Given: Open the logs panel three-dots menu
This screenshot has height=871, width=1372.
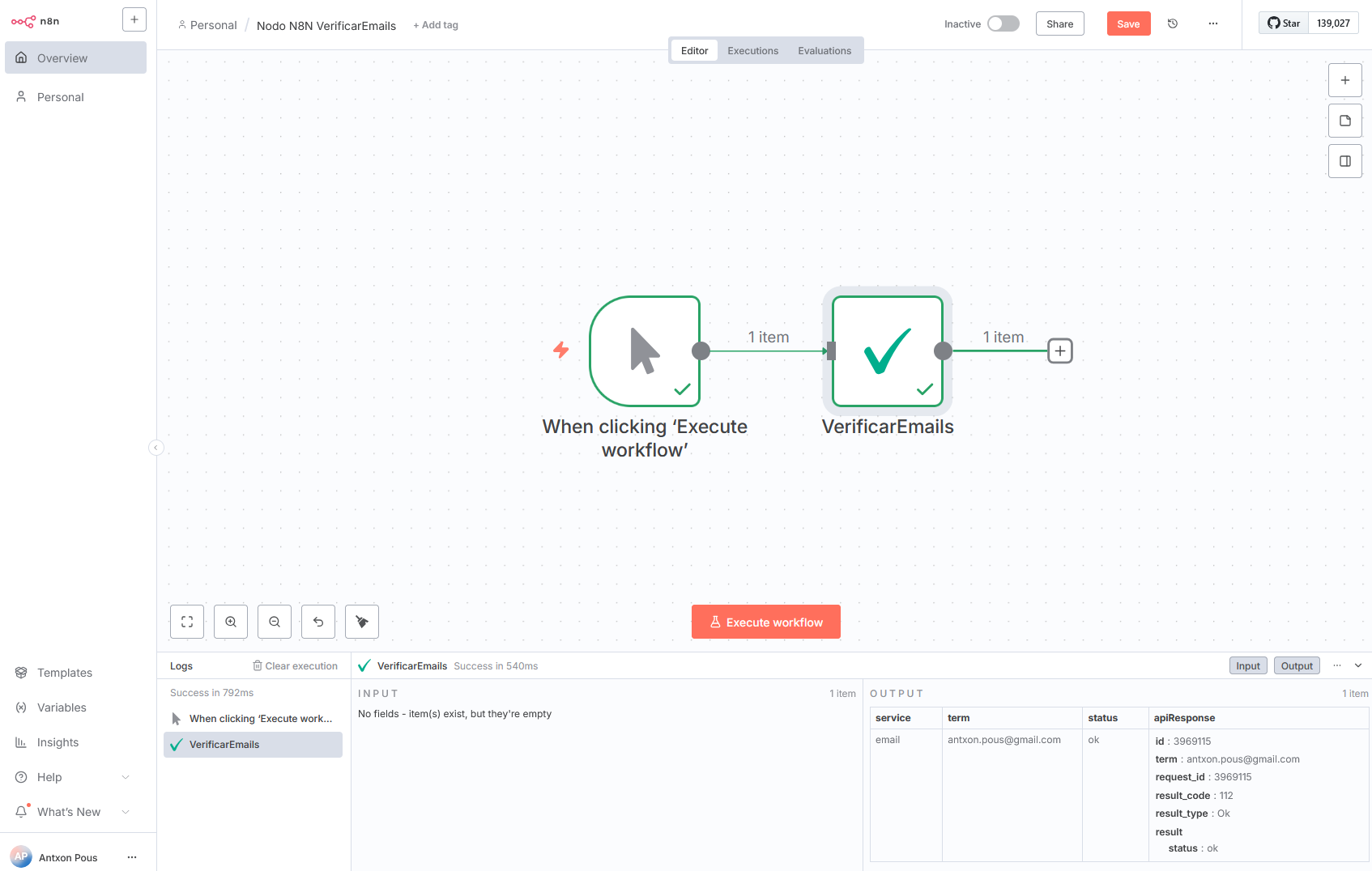Looking at the screenshot, I should coord(1337,665).
